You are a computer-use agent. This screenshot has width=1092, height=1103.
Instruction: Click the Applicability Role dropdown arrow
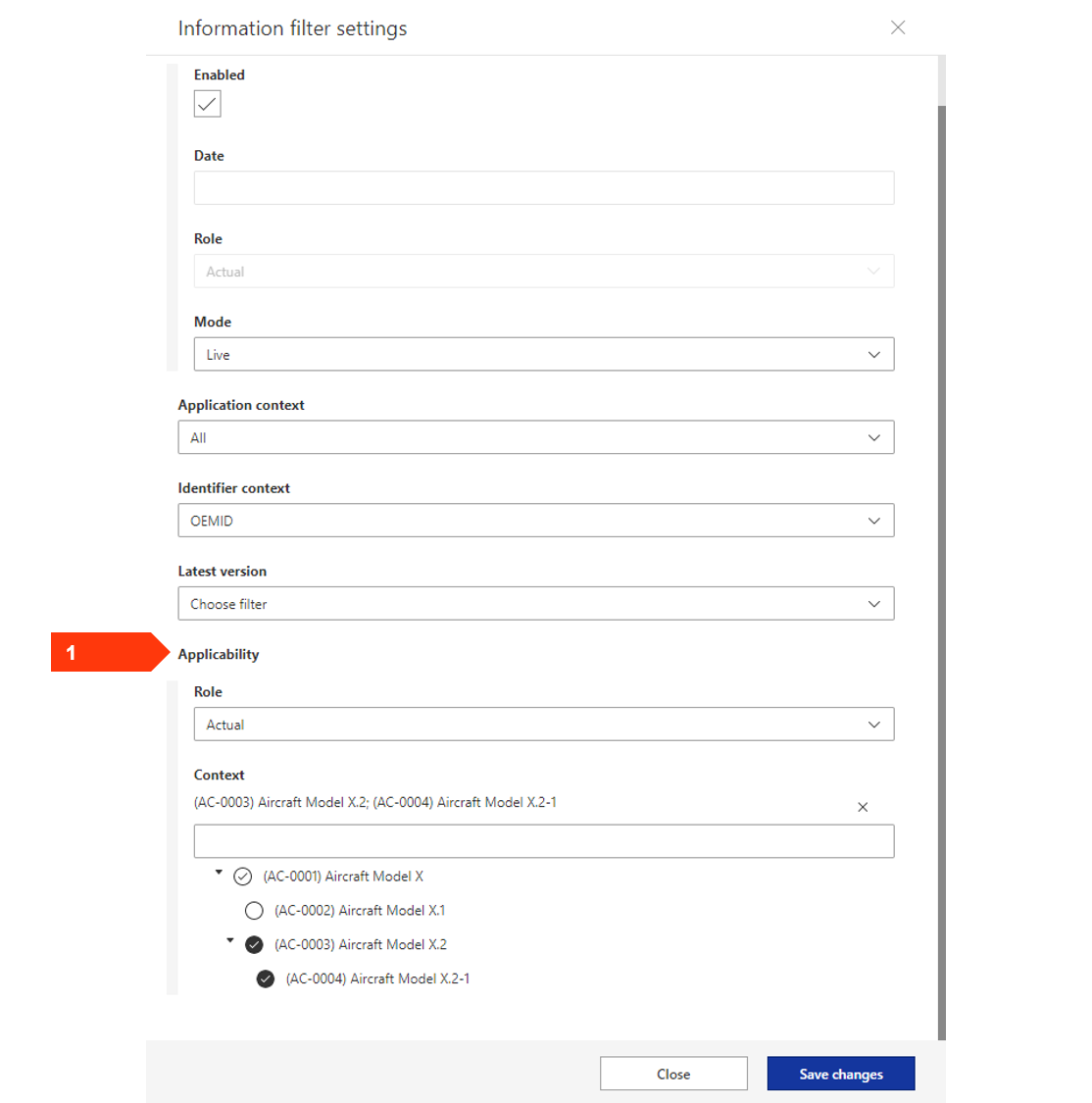[x=873, y=724]
